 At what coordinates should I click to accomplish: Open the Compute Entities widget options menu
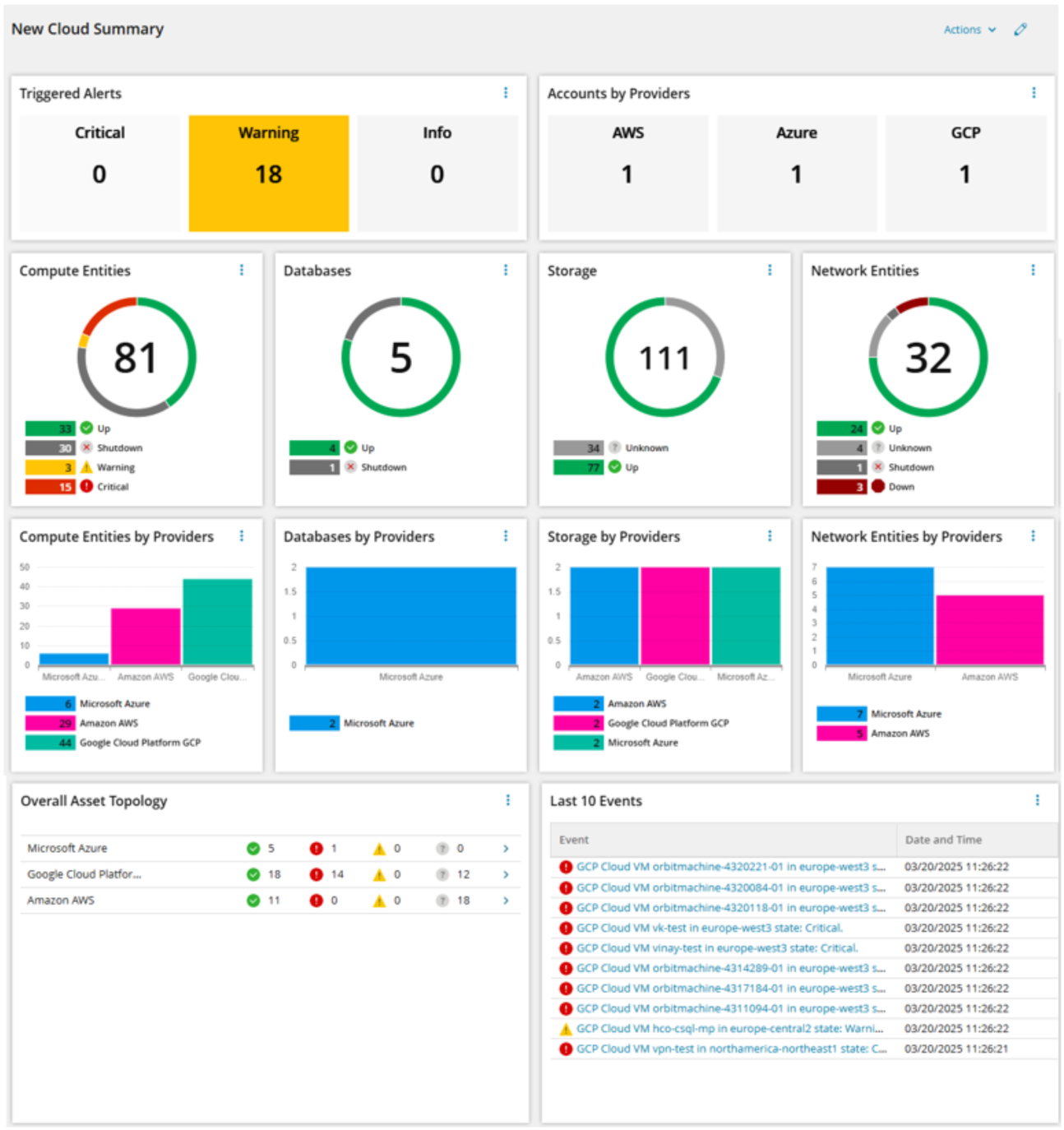(x=242, y=270)
